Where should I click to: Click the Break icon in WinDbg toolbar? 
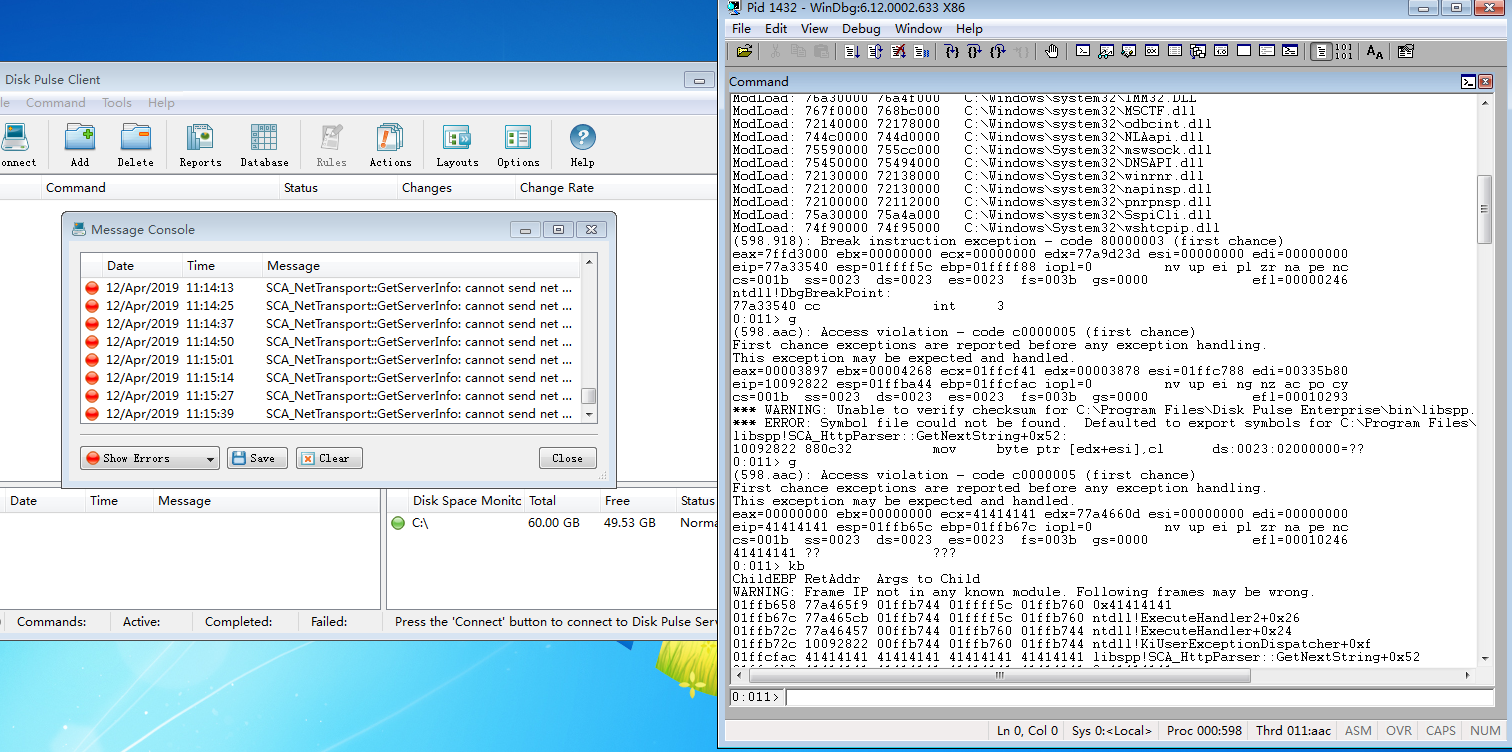click(921, 51)
